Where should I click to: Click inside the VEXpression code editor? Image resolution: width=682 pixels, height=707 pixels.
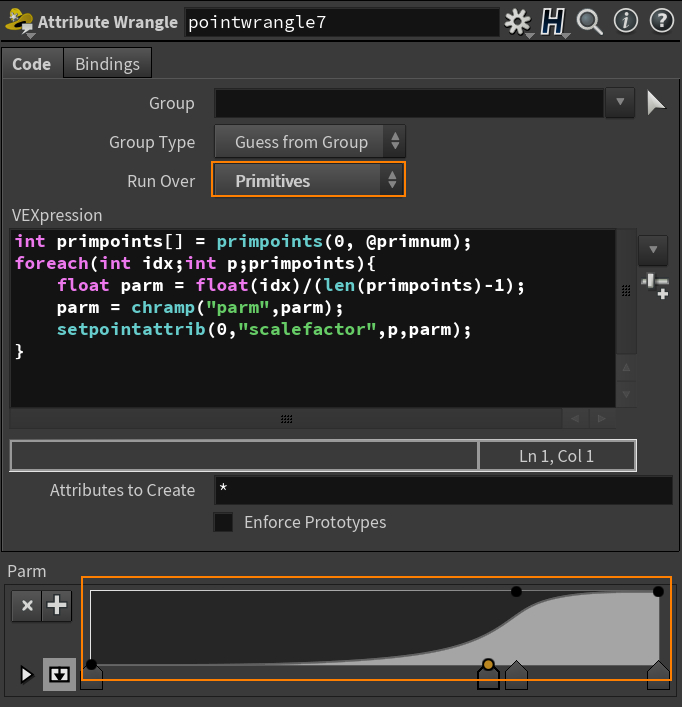(x=313, y=318)
